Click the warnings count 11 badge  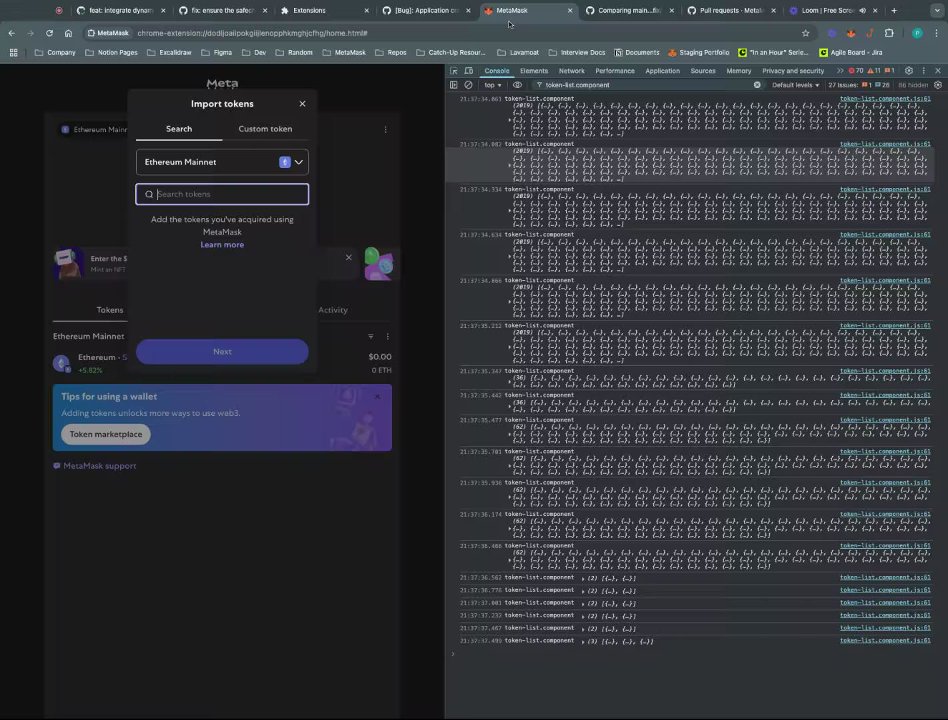click(874, 71)
